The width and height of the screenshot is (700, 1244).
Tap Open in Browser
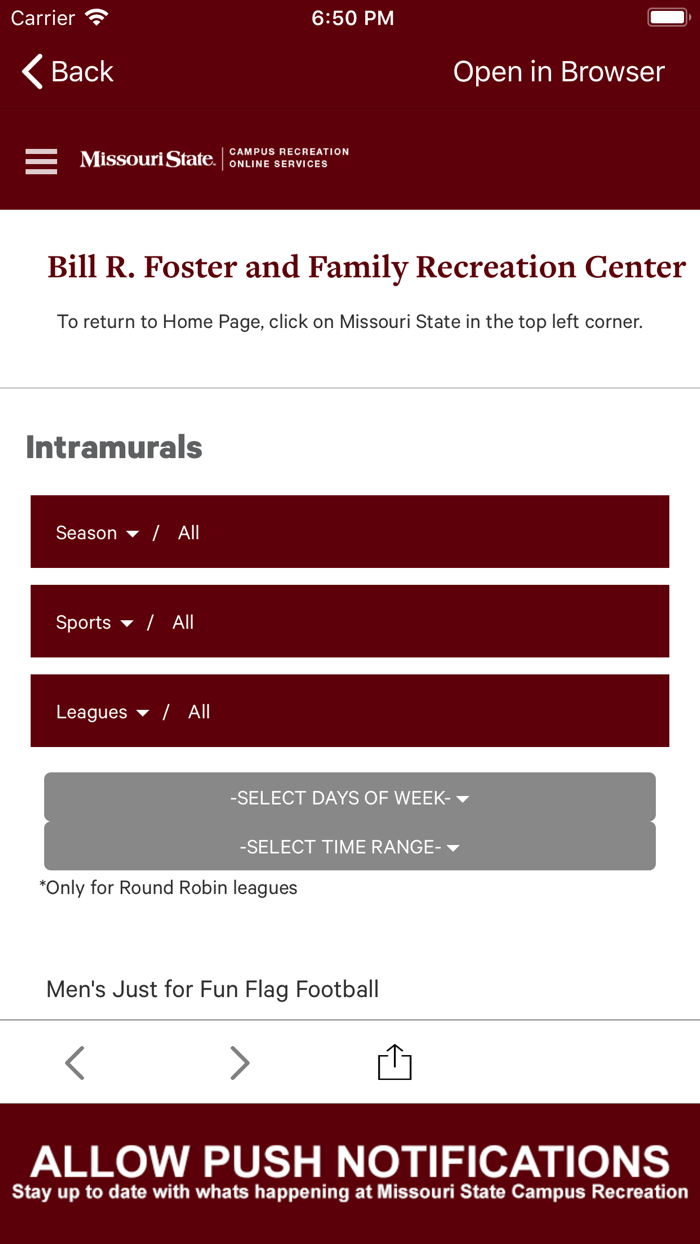pyautogui.click(x=558, y=72)
